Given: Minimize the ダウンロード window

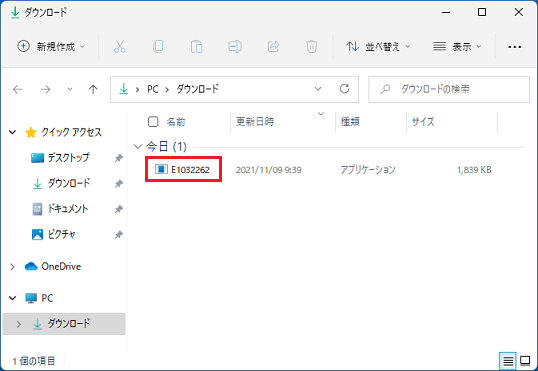Looking at the screenshot, I should click(x=446, y=12).
